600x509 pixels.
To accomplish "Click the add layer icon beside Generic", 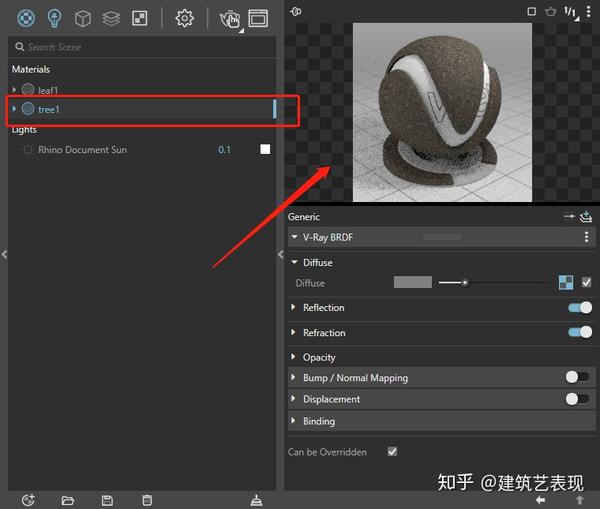I will click(x=586, y=217).
